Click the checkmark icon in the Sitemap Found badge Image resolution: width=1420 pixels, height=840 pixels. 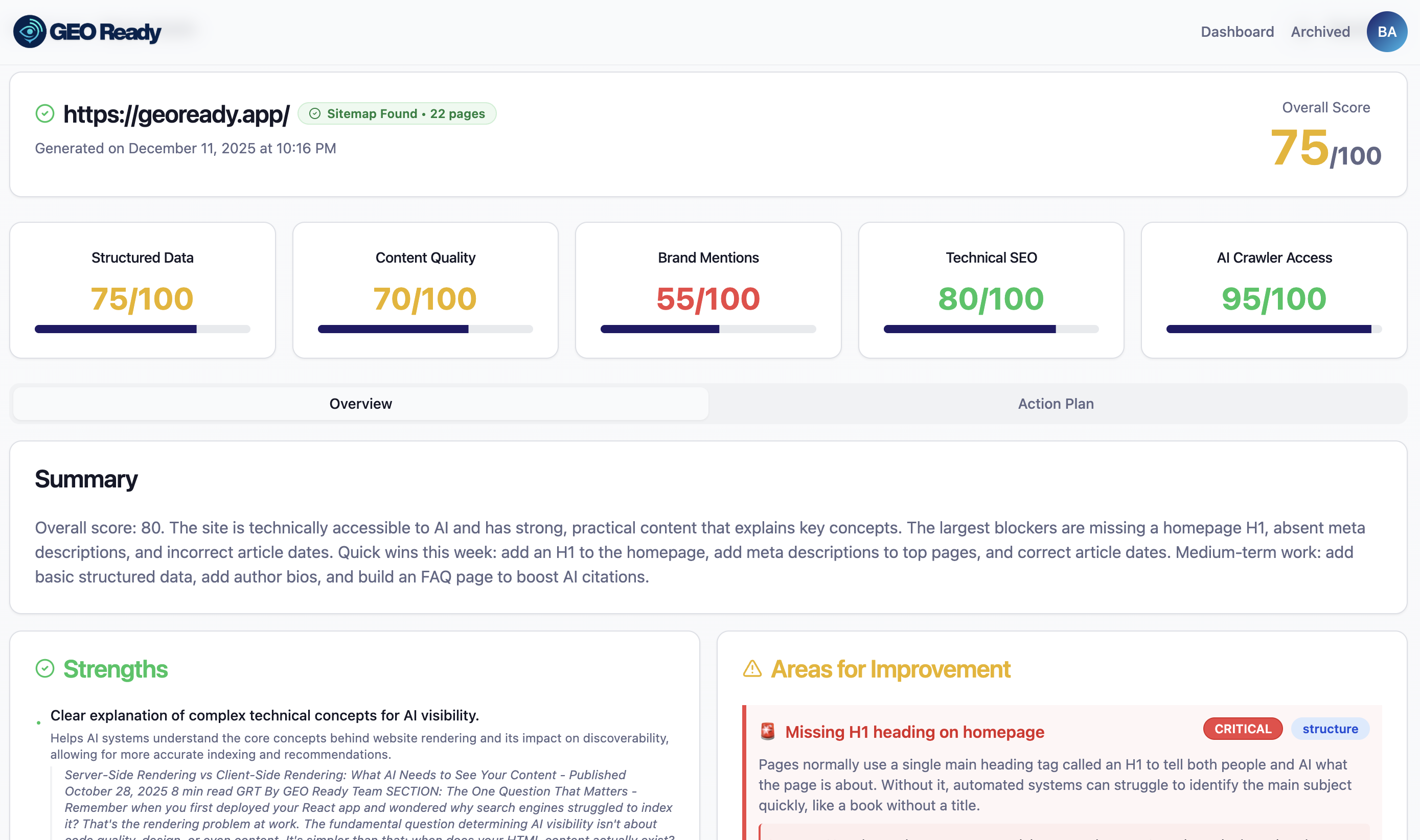coord(316,113)
